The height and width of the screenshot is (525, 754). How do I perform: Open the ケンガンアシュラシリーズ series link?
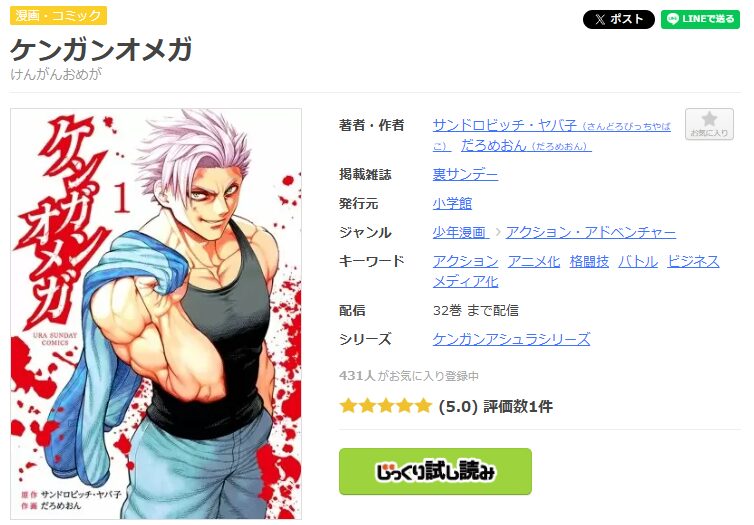[511, 339]
